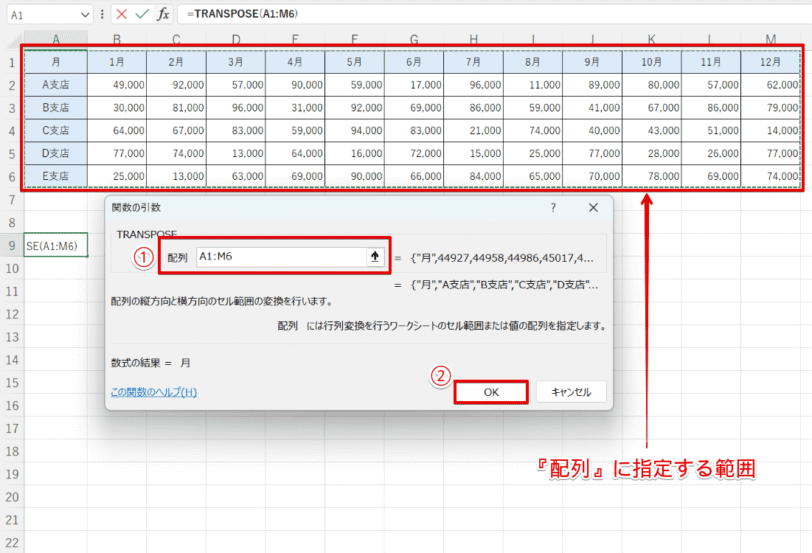Viewport: 812px width, 553px height.
Task: Click the 6月 header cell
Action: (x=414, y=62)
